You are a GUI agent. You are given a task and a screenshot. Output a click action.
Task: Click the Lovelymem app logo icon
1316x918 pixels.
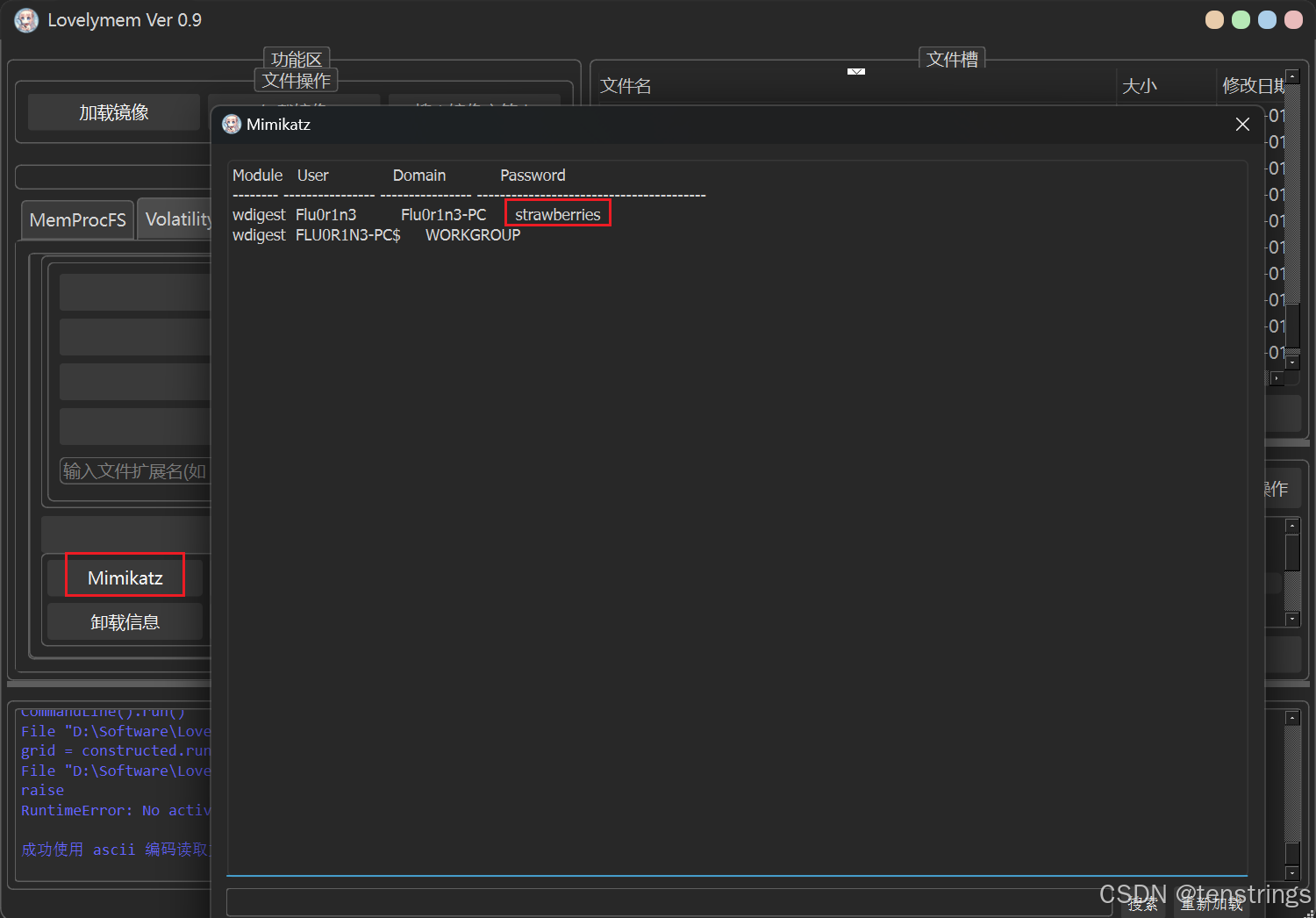[x=26, y=20]
